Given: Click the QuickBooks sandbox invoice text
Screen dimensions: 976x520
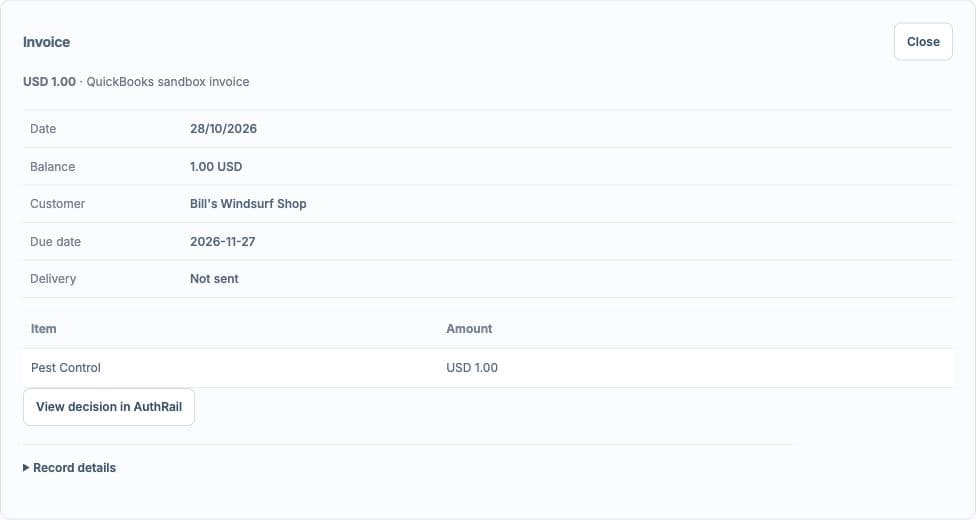Looking at the screenshot, I should [167, 82].
